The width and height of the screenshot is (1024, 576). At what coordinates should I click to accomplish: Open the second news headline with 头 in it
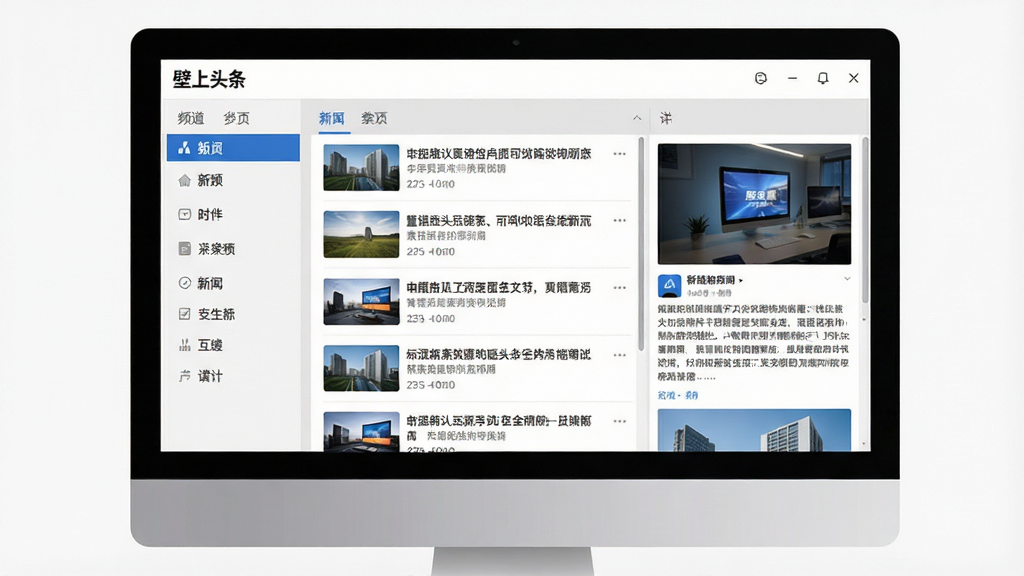point(499,221)
